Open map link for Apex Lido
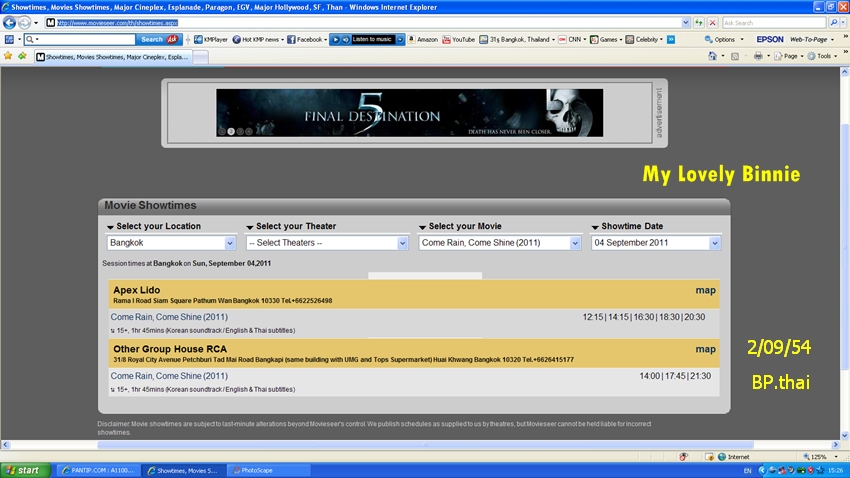The height and width of the screenshot is (478, 850). pos(705,290)
